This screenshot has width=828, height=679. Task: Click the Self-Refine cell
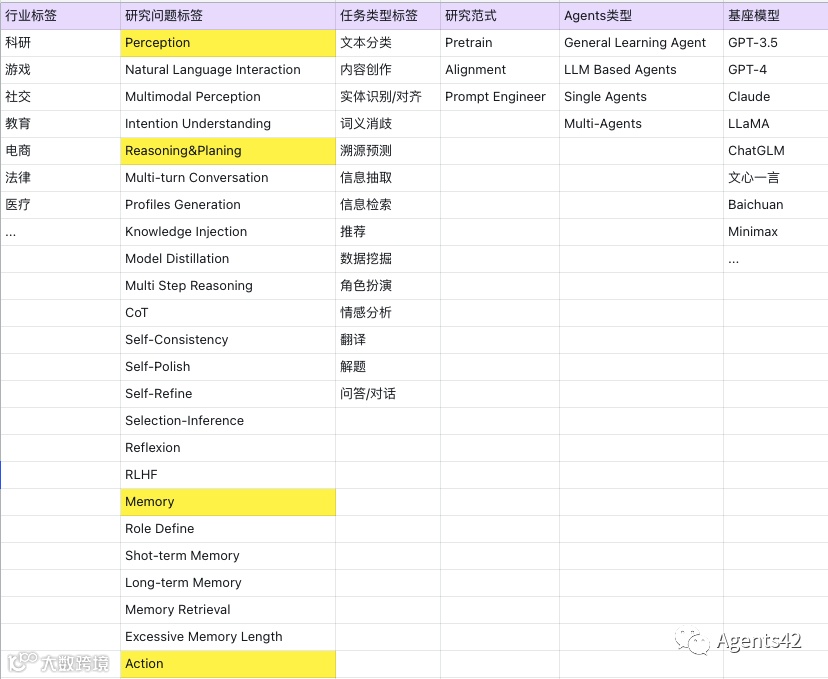tap(228, 394)
